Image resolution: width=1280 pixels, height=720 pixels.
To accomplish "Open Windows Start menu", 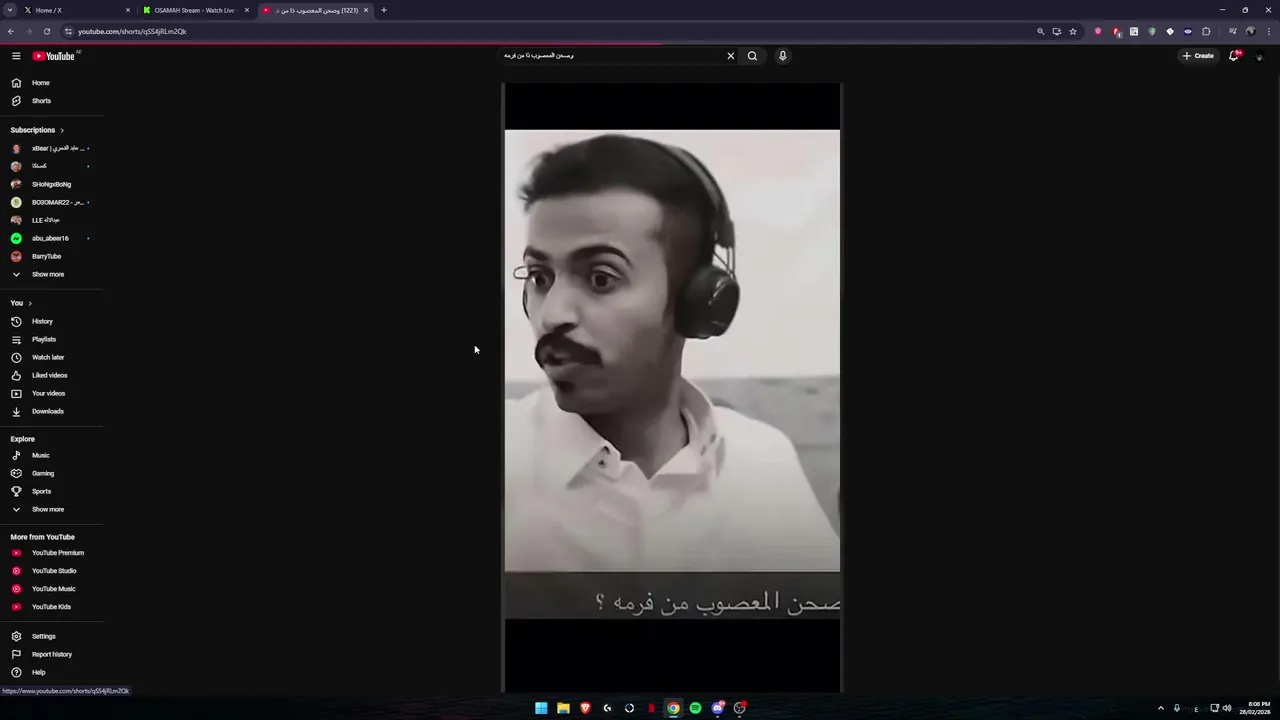I will 541,708.
